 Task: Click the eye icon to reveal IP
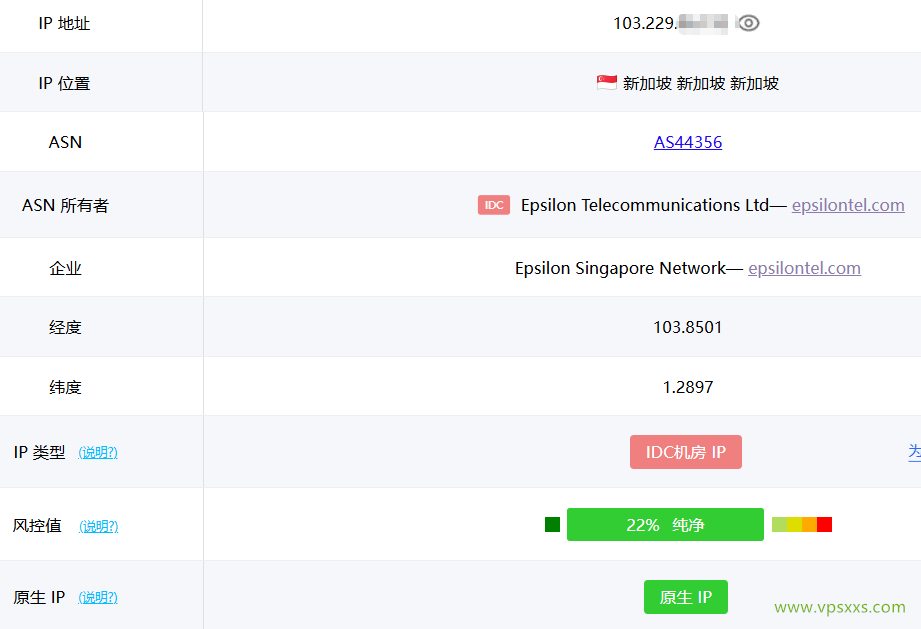click(x=748, y=22)
